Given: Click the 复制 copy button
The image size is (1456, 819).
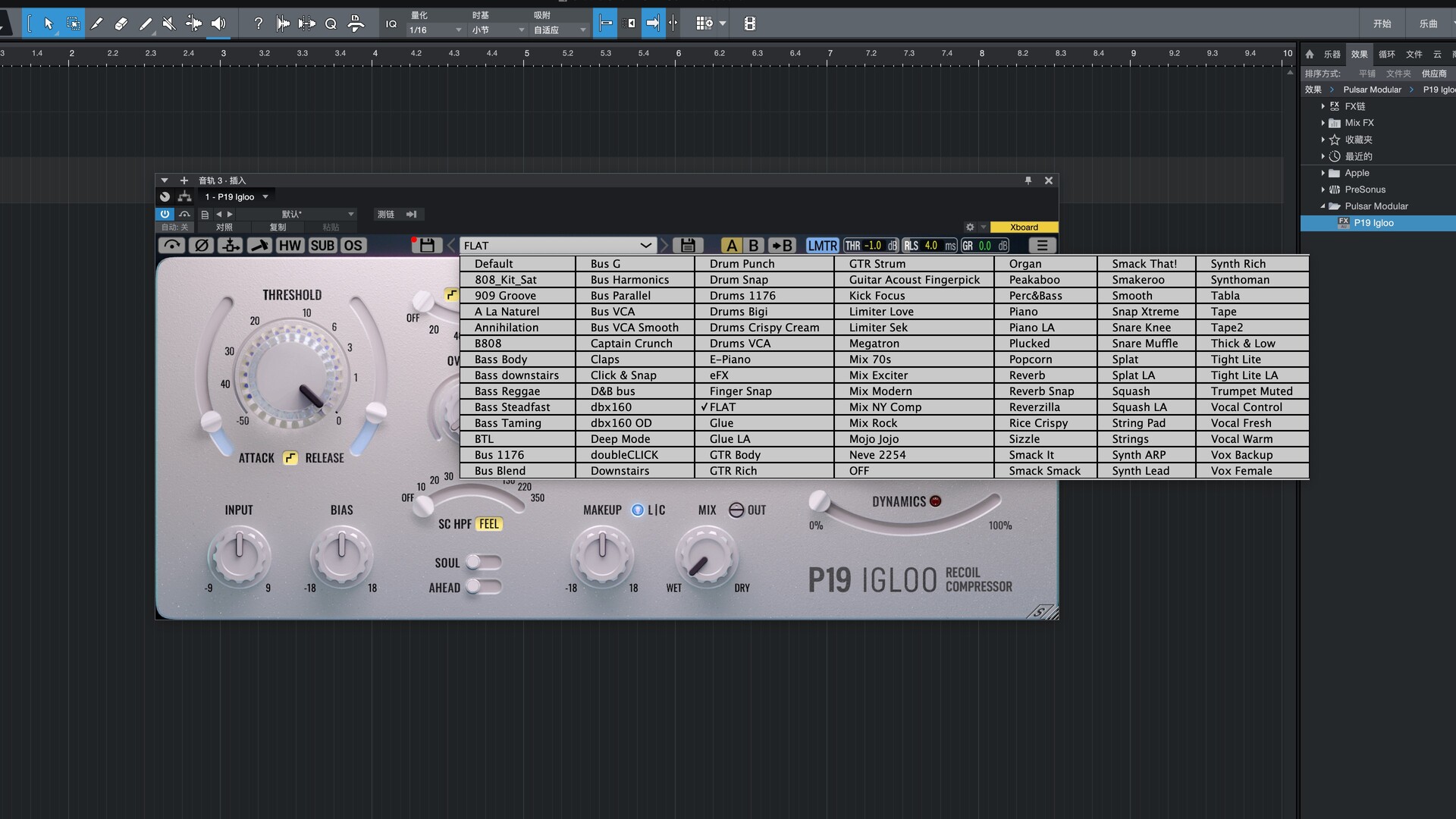Looking at the screenshot, I should click(x=278, y=227).
